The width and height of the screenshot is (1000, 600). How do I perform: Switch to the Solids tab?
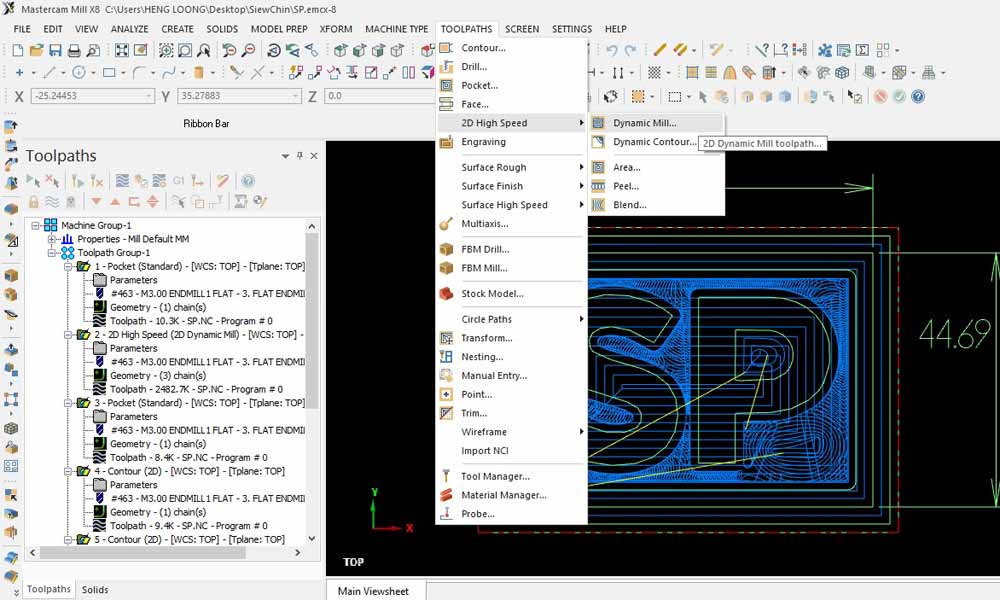pos(94,590)
